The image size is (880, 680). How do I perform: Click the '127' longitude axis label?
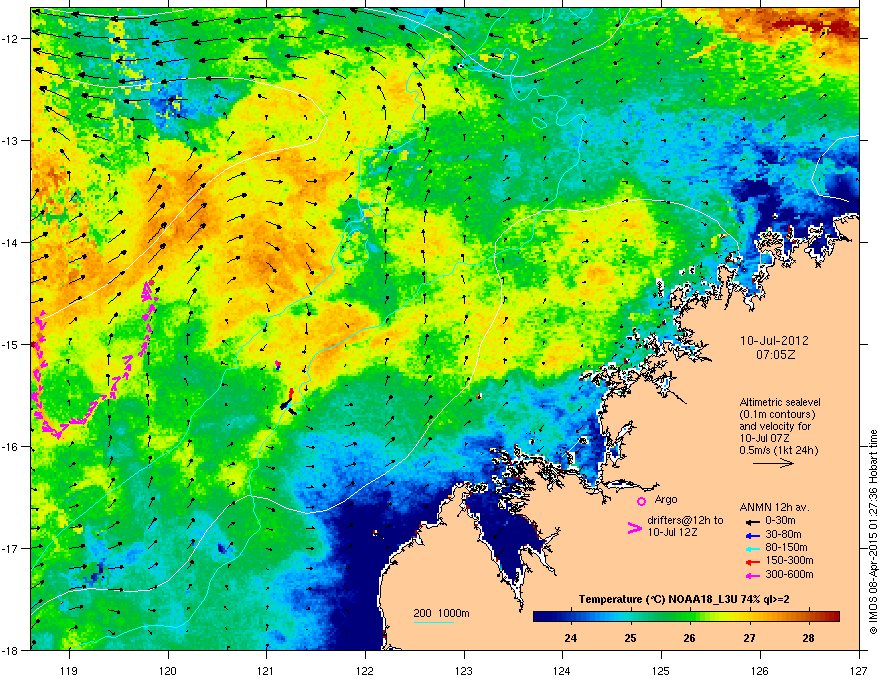point(859,671)
